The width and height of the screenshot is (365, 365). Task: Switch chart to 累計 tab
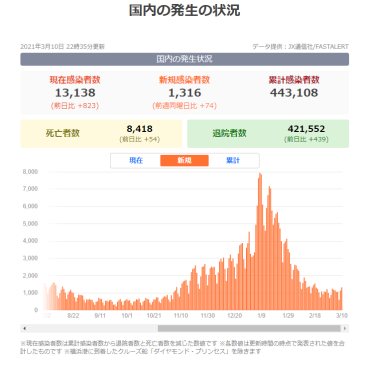click(x=233, y=161)
